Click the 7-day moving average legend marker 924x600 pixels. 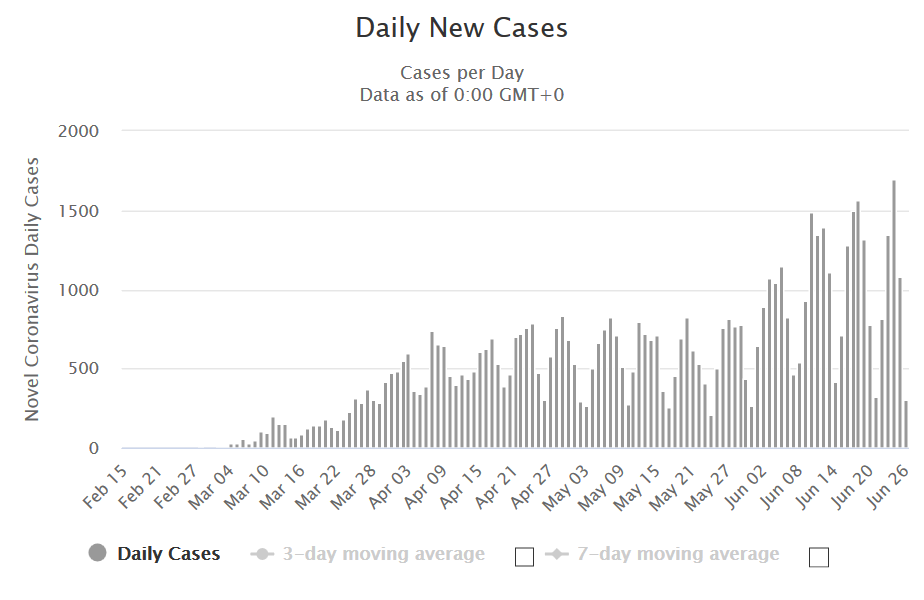557,554
